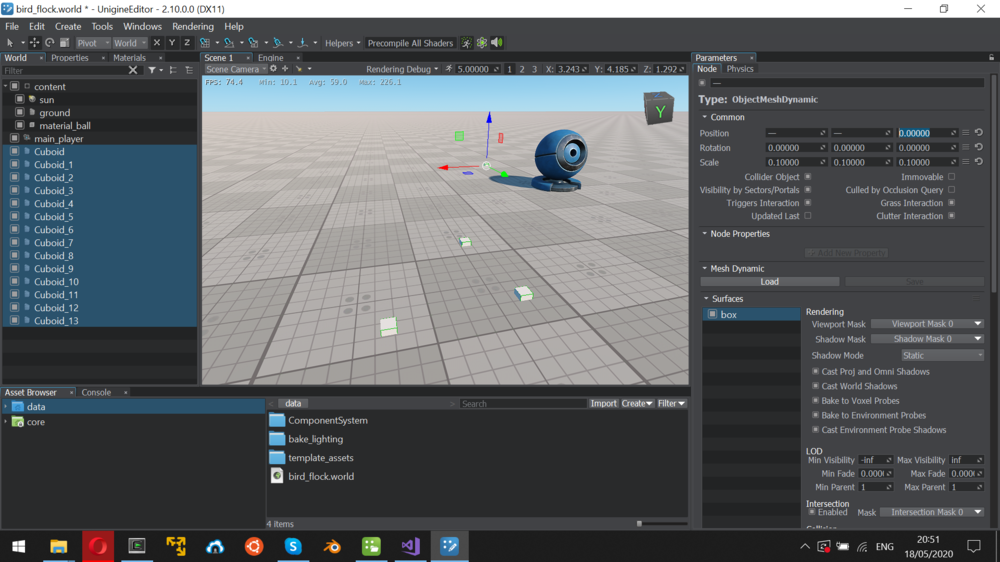The image size is (1000, 562).
Task: Disable Cast World Shadows option
Action: [816, 386]
